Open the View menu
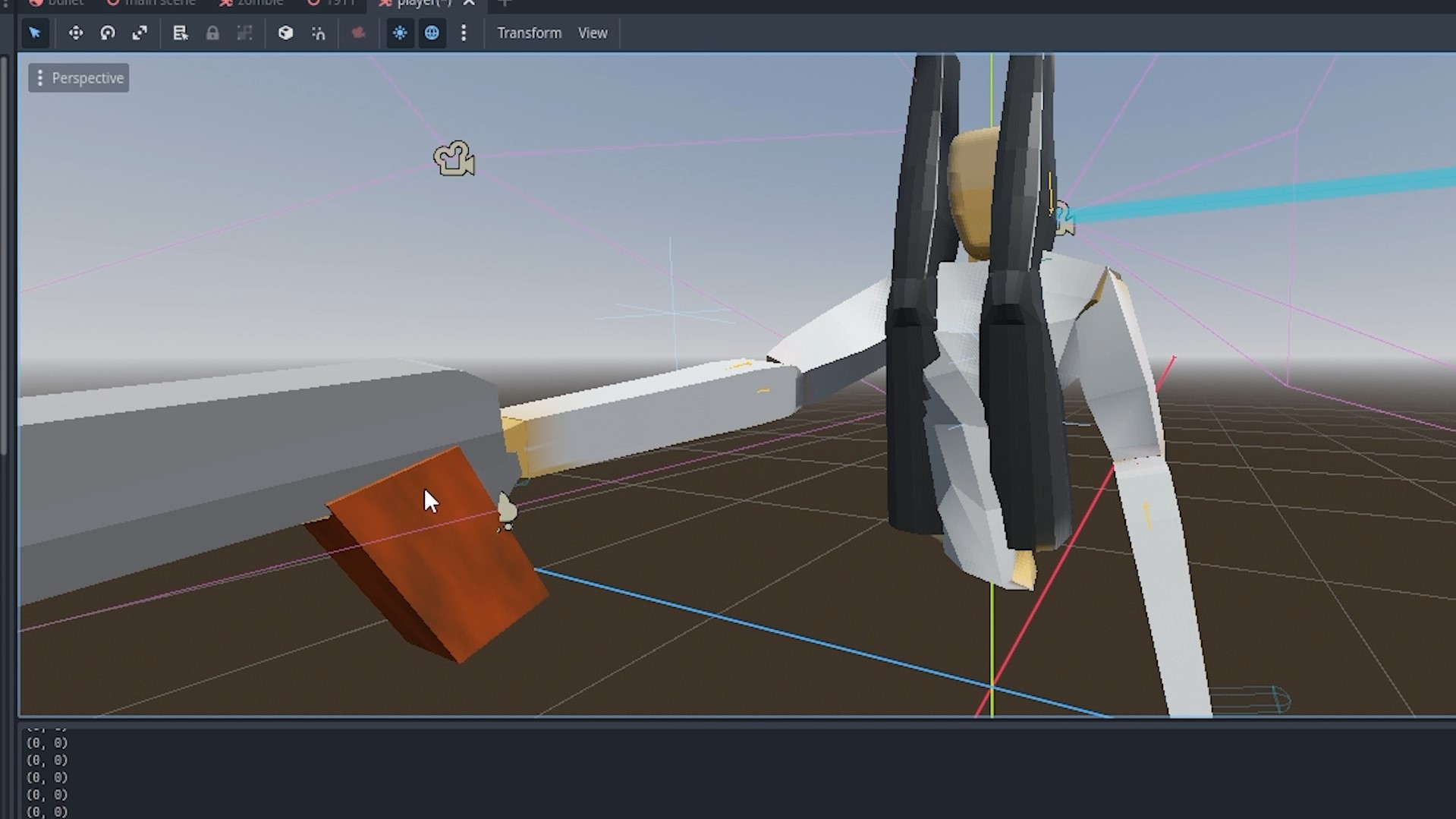1456x819 pixels. coord(593,33)
